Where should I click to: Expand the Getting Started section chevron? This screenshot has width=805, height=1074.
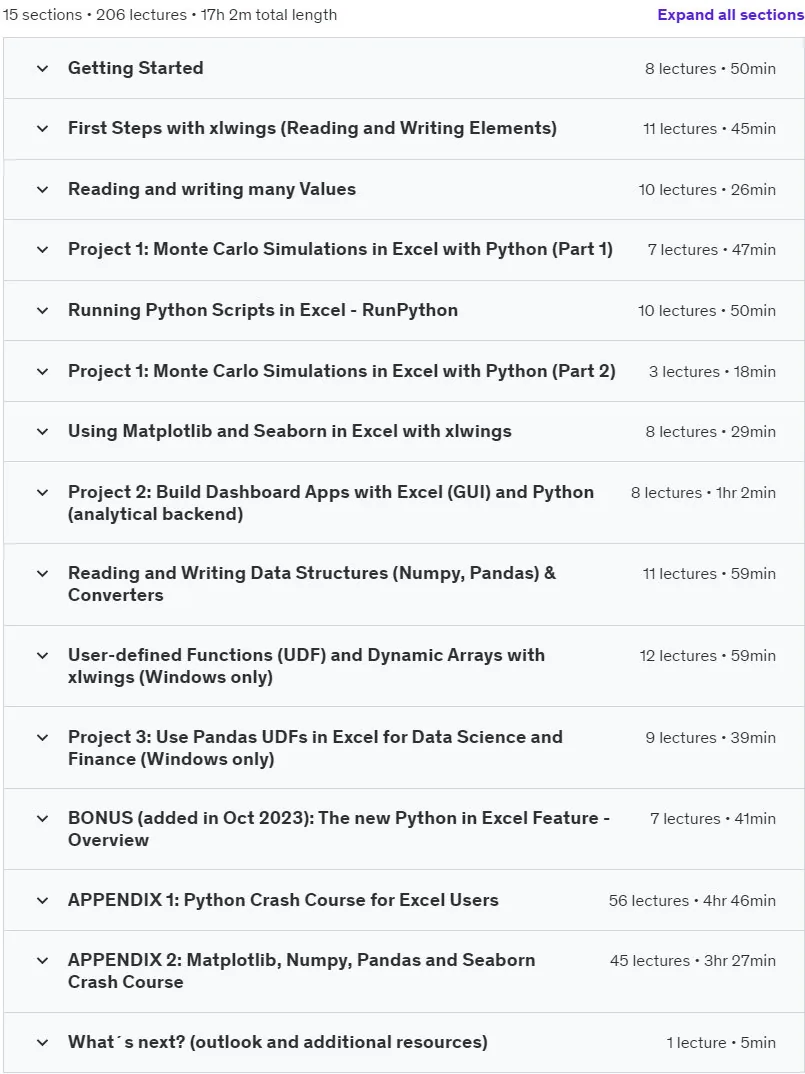[42, 68]
